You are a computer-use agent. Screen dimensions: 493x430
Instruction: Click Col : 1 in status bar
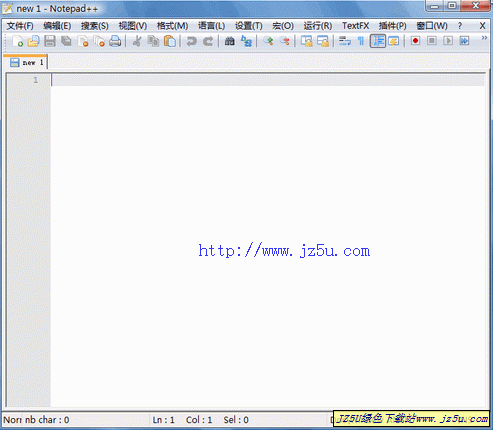click(199, 420)
